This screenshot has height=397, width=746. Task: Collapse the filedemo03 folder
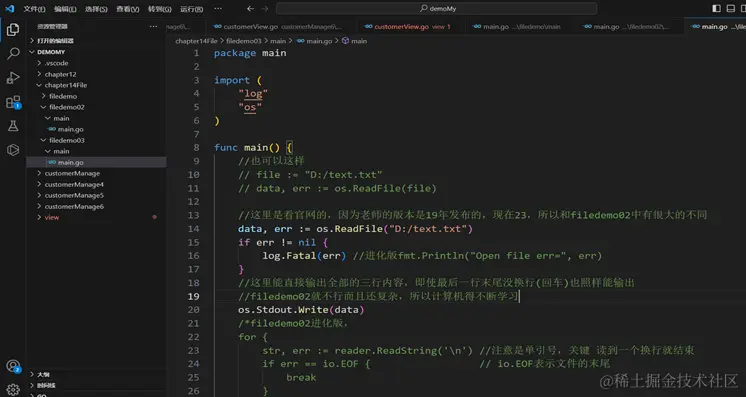(x=96, y=140)
